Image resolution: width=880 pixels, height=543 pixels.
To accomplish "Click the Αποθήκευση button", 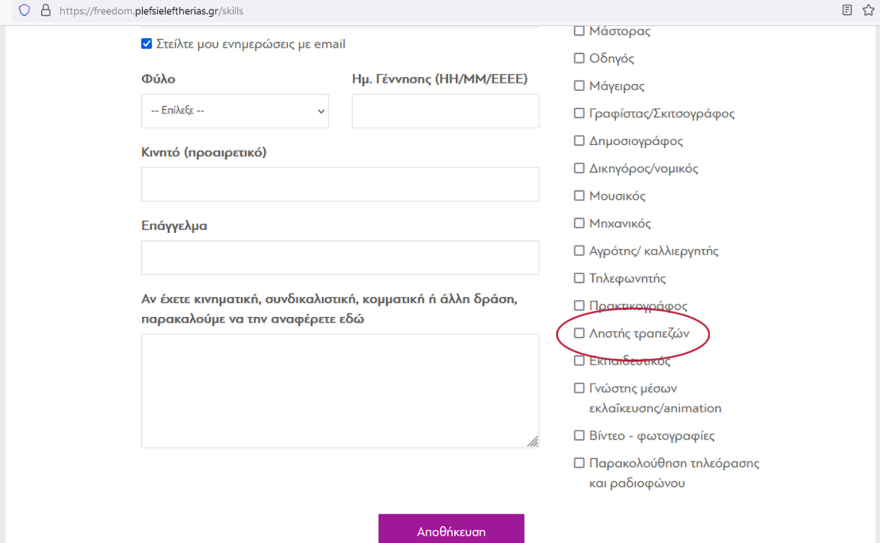I will click(451, 530).
